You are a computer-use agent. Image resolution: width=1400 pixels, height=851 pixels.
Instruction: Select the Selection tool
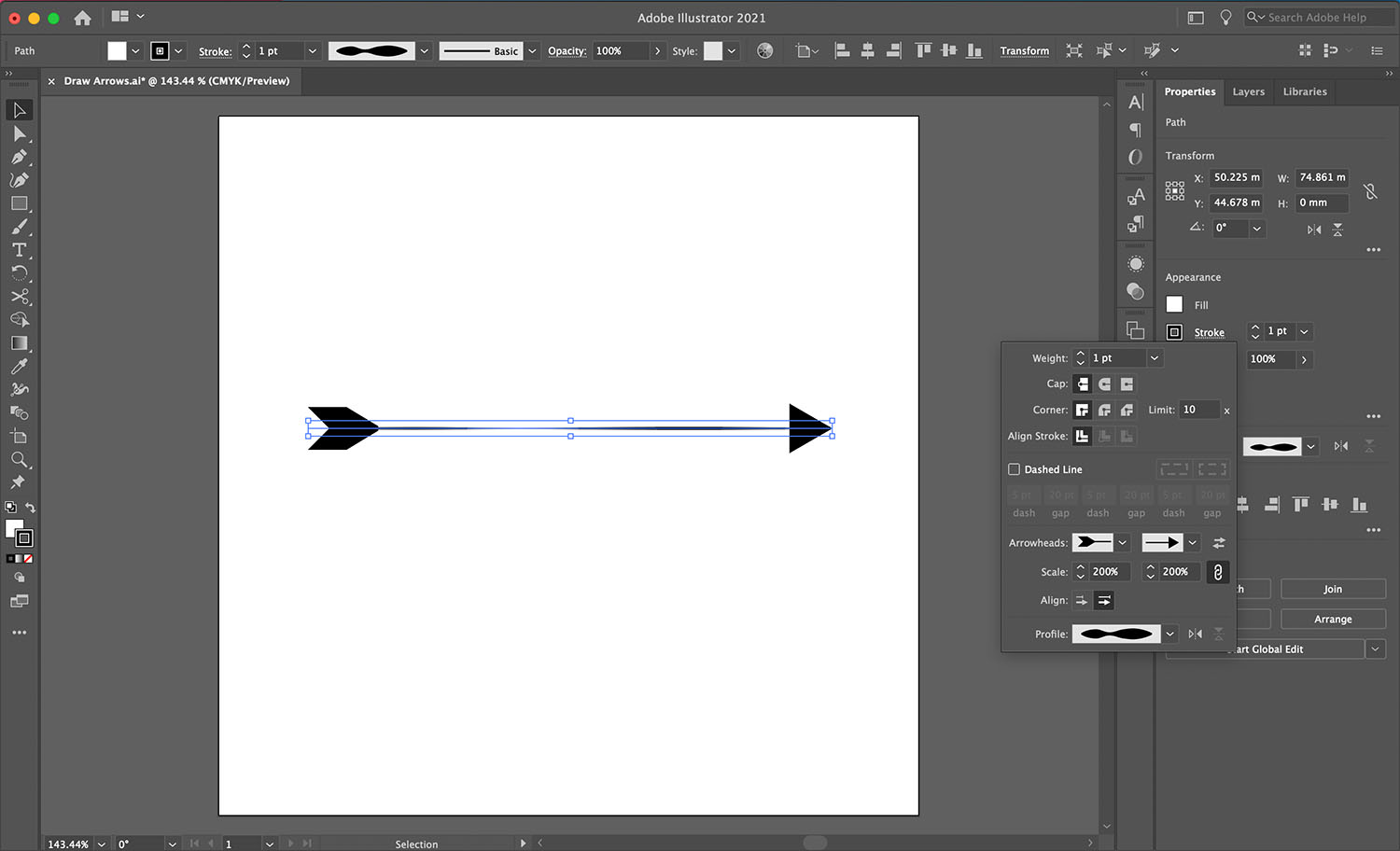click(21, 109)
